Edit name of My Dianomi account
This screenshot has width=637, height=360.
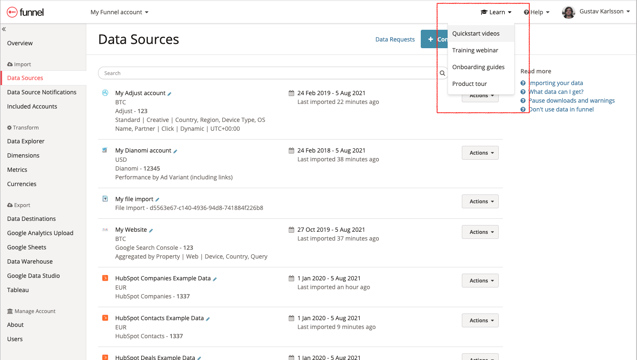pos(175,151)
